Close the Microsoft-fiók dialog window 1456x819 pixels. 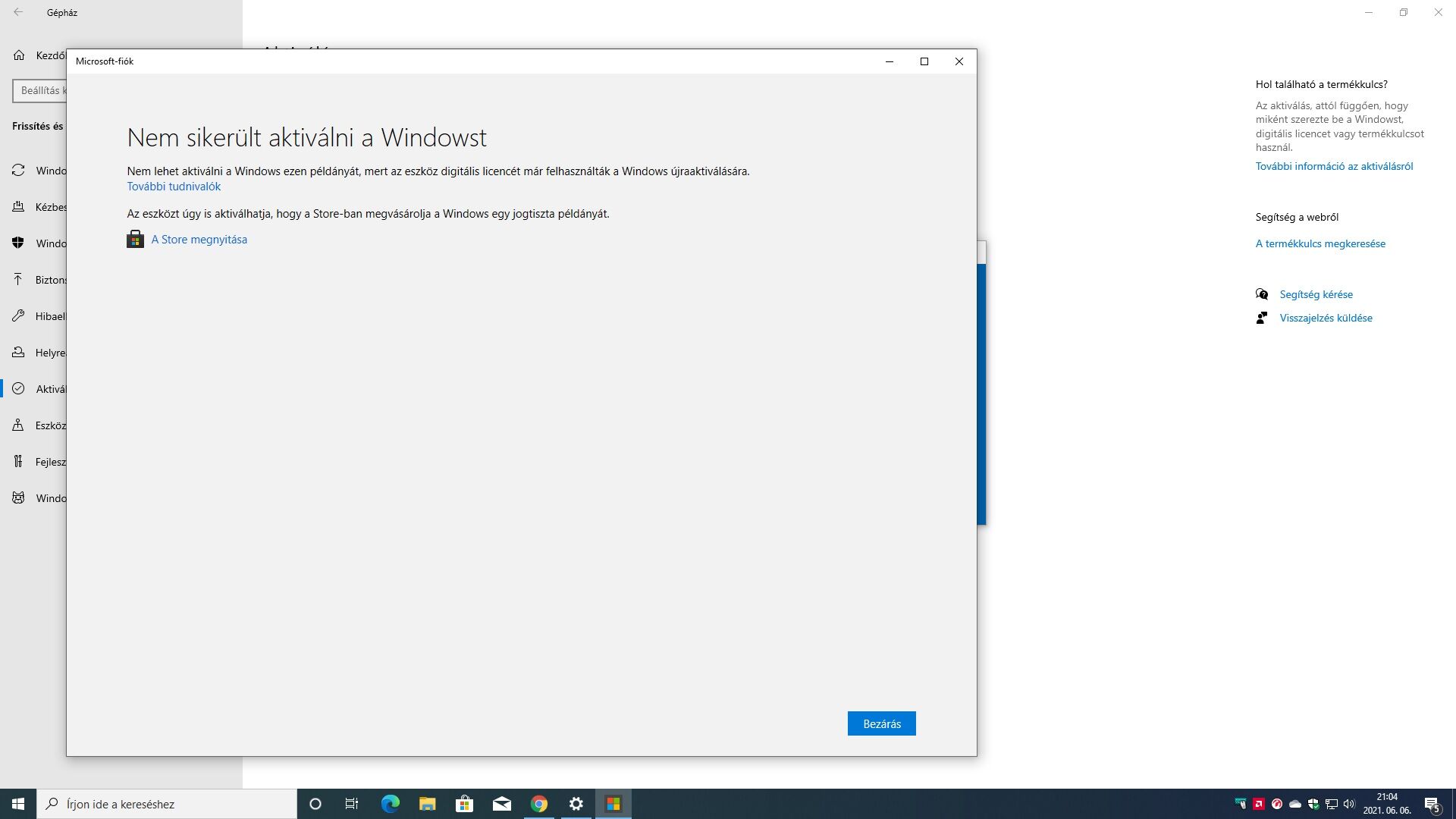[x=959, y=61]
